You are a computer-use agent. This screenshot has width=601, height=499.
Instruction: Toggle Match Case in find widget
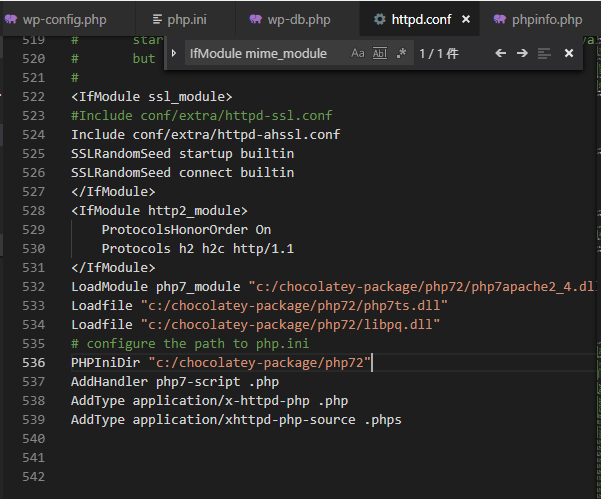tap(358, 53)
